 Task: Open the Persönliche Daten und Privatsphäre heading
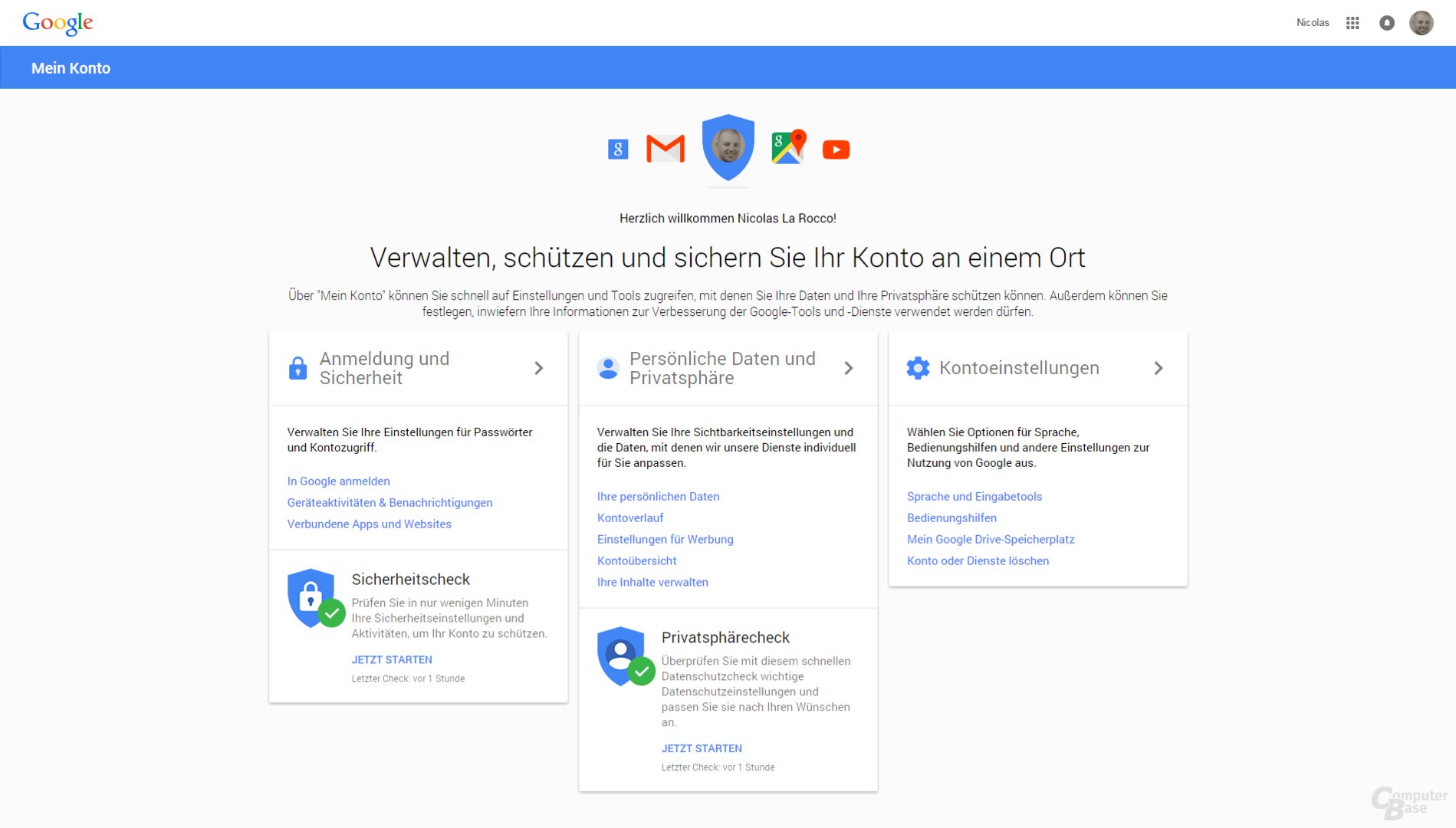(722, 368)
